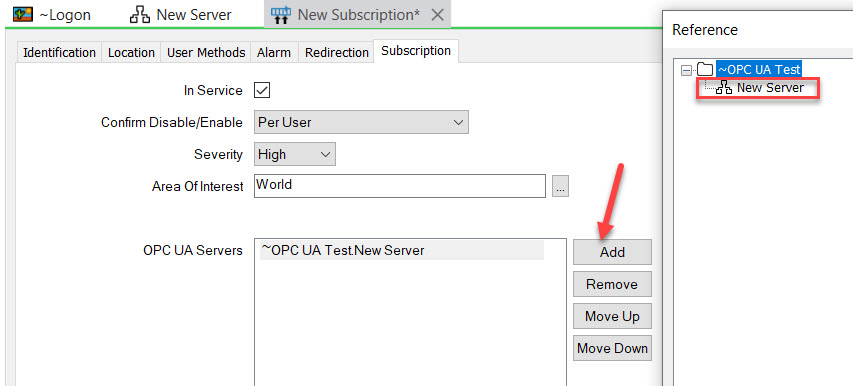Open the User Methods tab
The width and height of the screenshot is (853, 386).
pyautogui.click(x=206, y=53)
